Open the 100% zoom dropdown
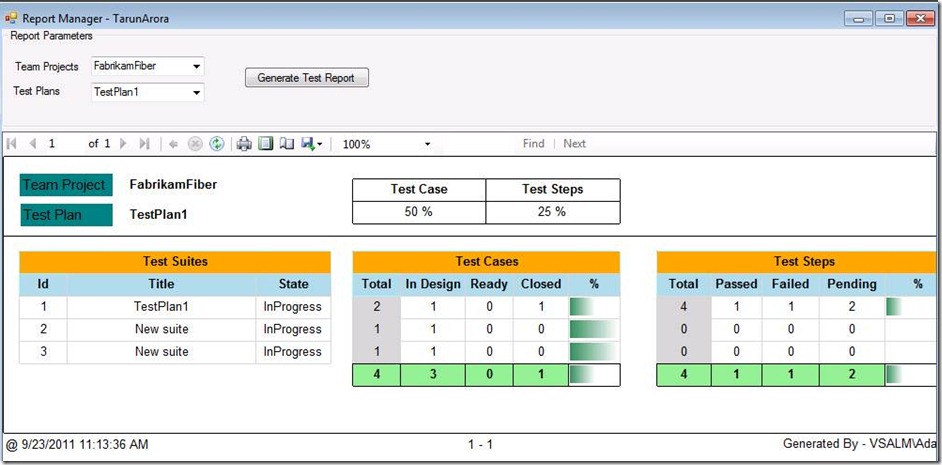 [x=427, y=144]
